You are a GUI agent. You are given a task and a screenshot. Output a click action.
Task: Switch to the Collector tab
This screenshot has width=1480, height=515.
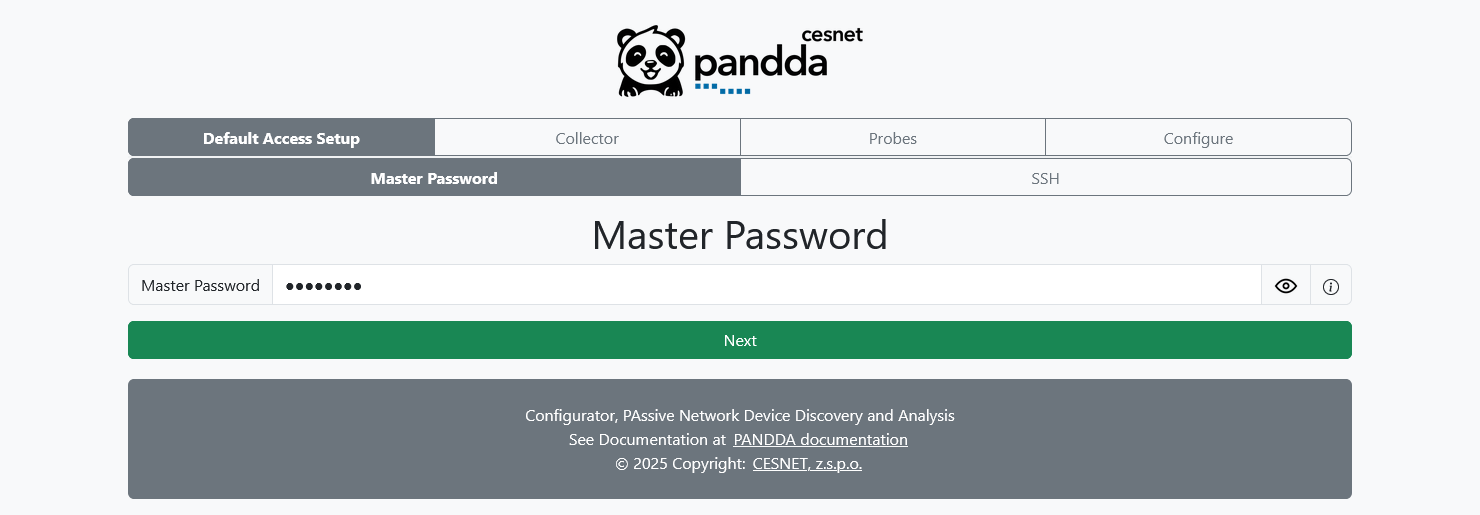(x=587, y=138)
